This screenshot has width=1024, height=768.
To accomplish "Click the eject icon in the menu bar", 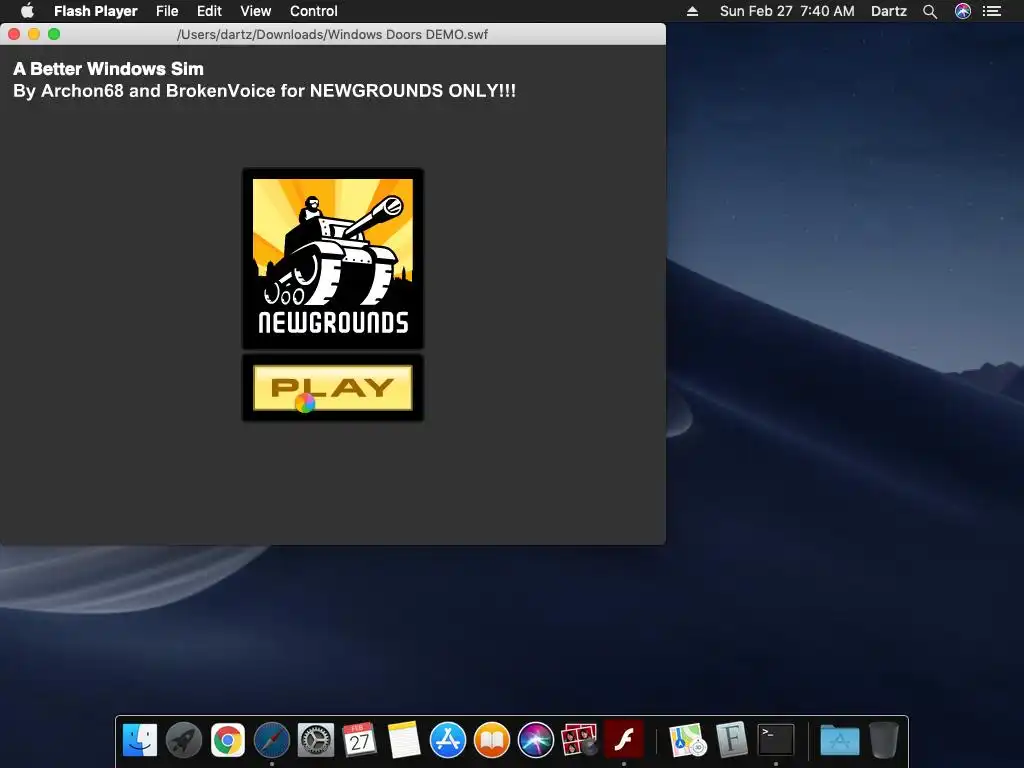I will (692, 11).
